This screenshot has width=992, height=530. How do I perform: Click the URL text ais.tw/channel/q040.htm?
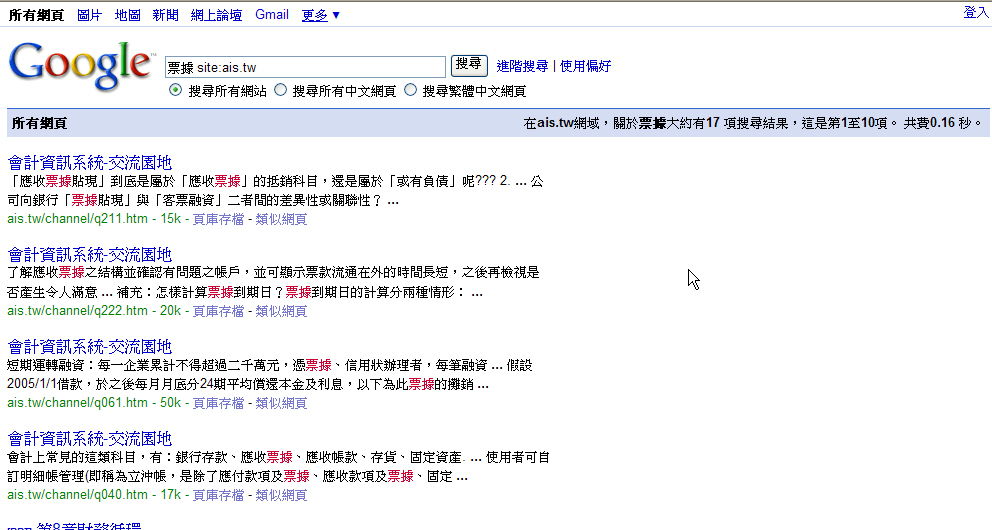[x=77, y=495]
